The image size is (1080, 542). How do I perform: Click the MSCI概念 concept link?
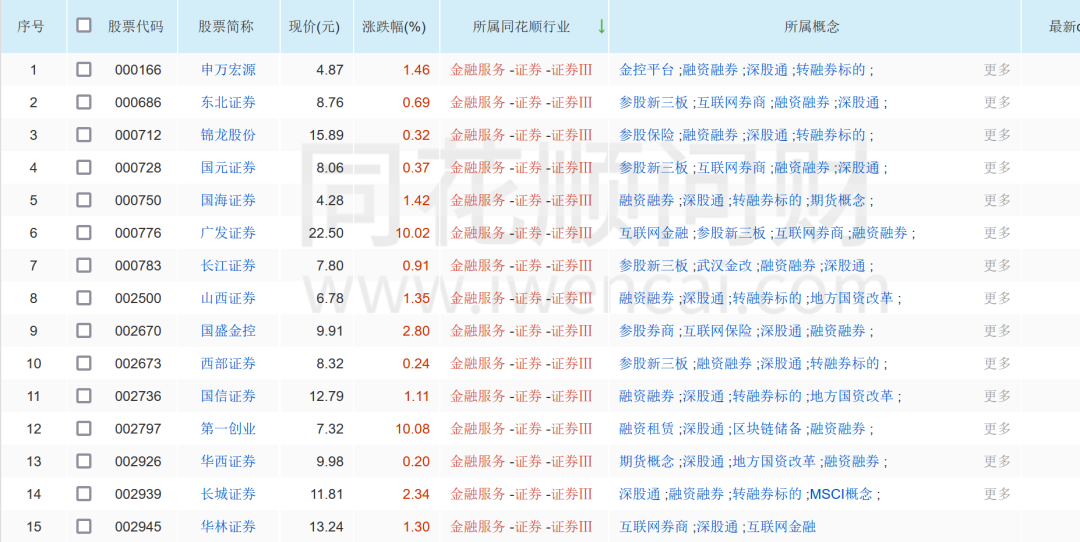(x=841, y=494)
